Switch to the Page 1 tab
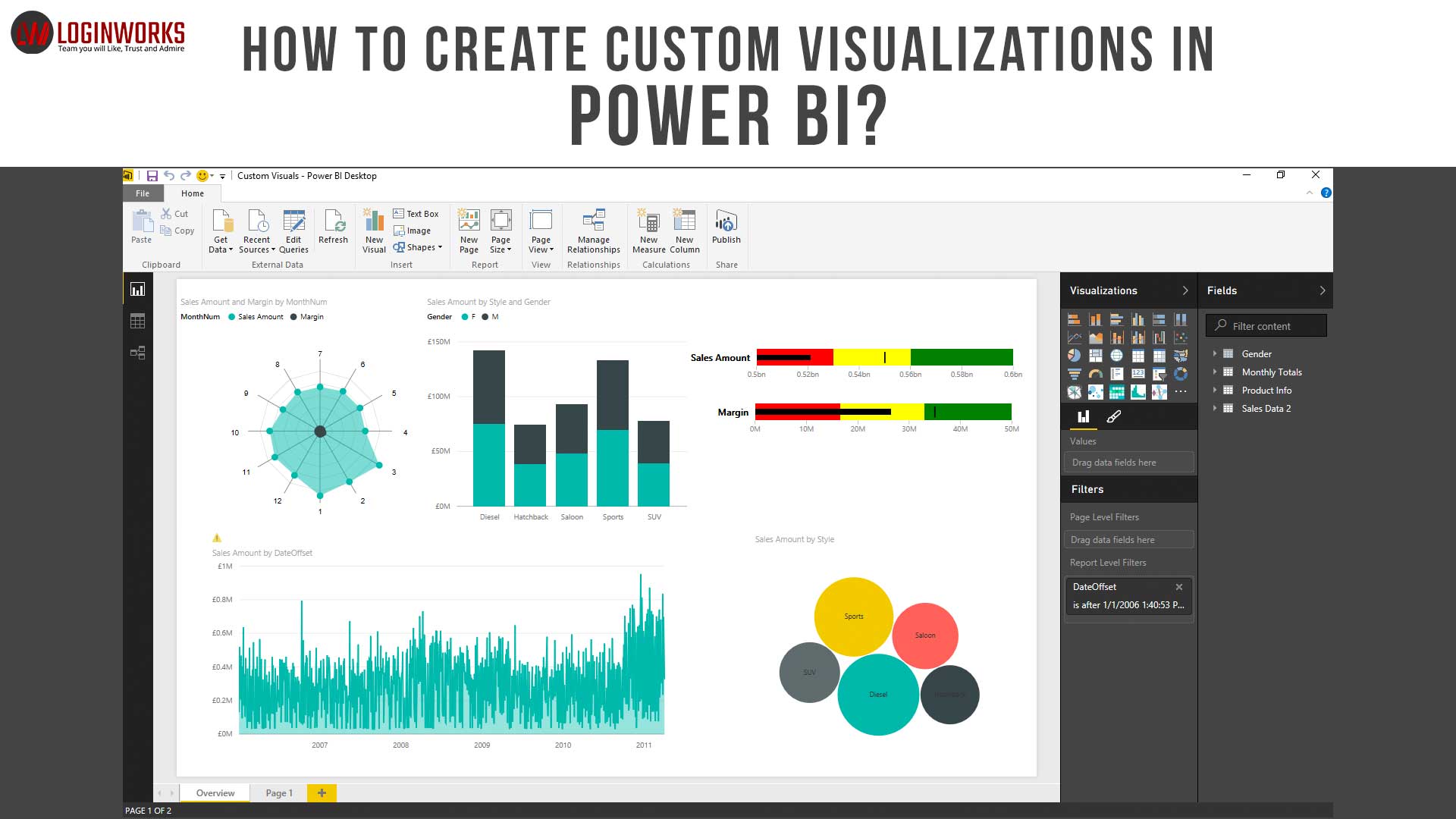The height and width of the screenshot is (819, 1456). pos(278,793)
